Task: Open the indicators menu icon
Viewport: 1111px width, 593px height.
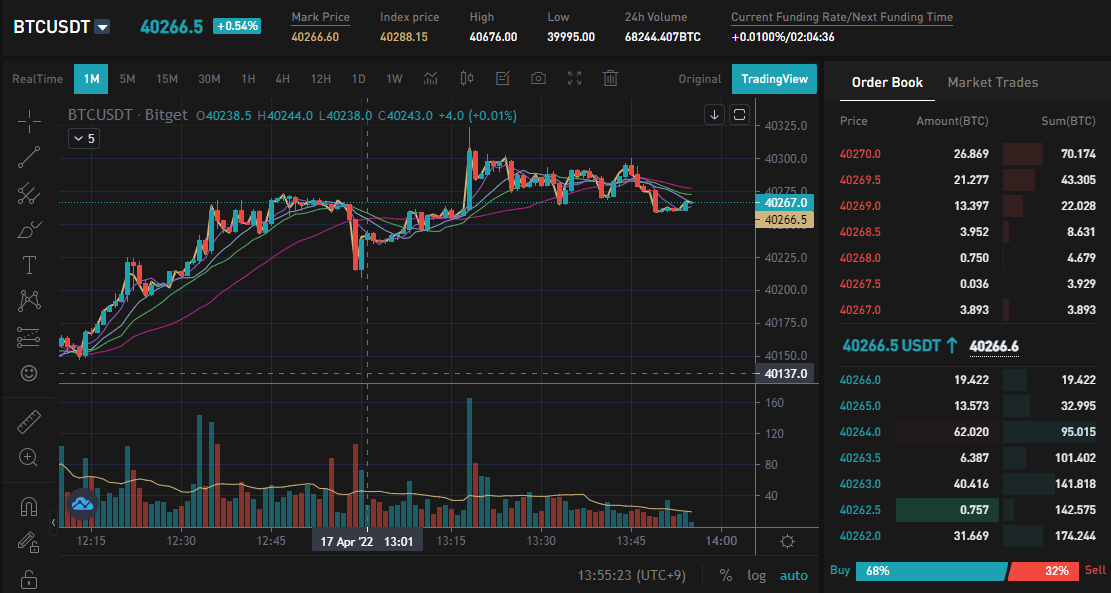Action: pyautogui.click(x=430, y=79)
